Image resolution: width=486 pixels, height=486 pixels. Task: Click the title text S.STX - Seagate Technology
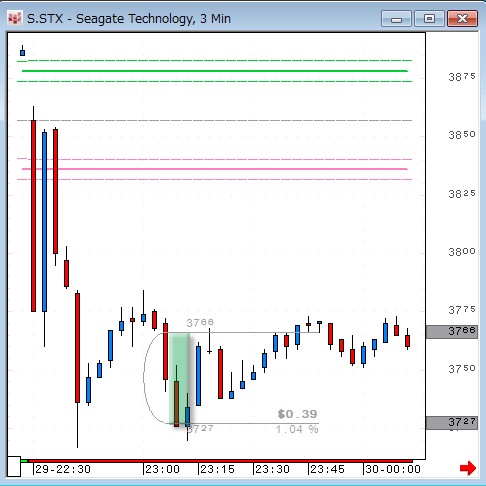click(x=111, y=19)
